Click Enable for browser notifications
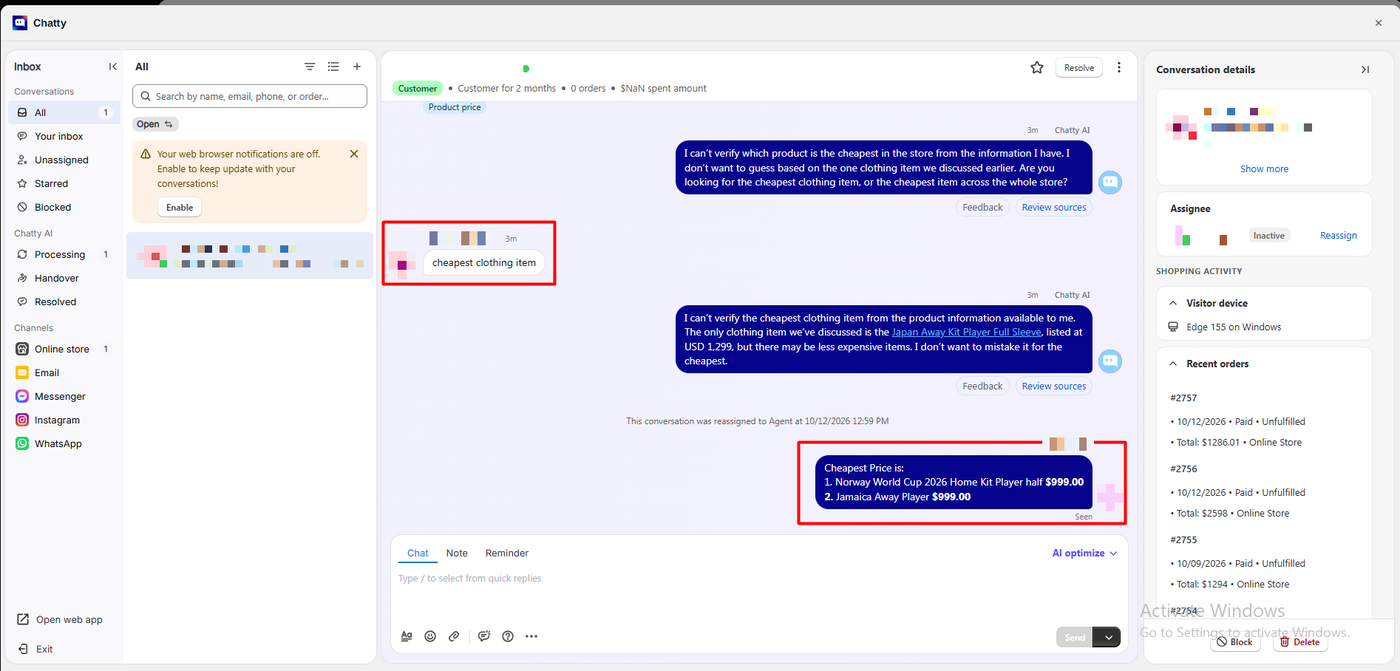Image resolution: width=1400 pixels, height=671 pixels. [180, 207]
